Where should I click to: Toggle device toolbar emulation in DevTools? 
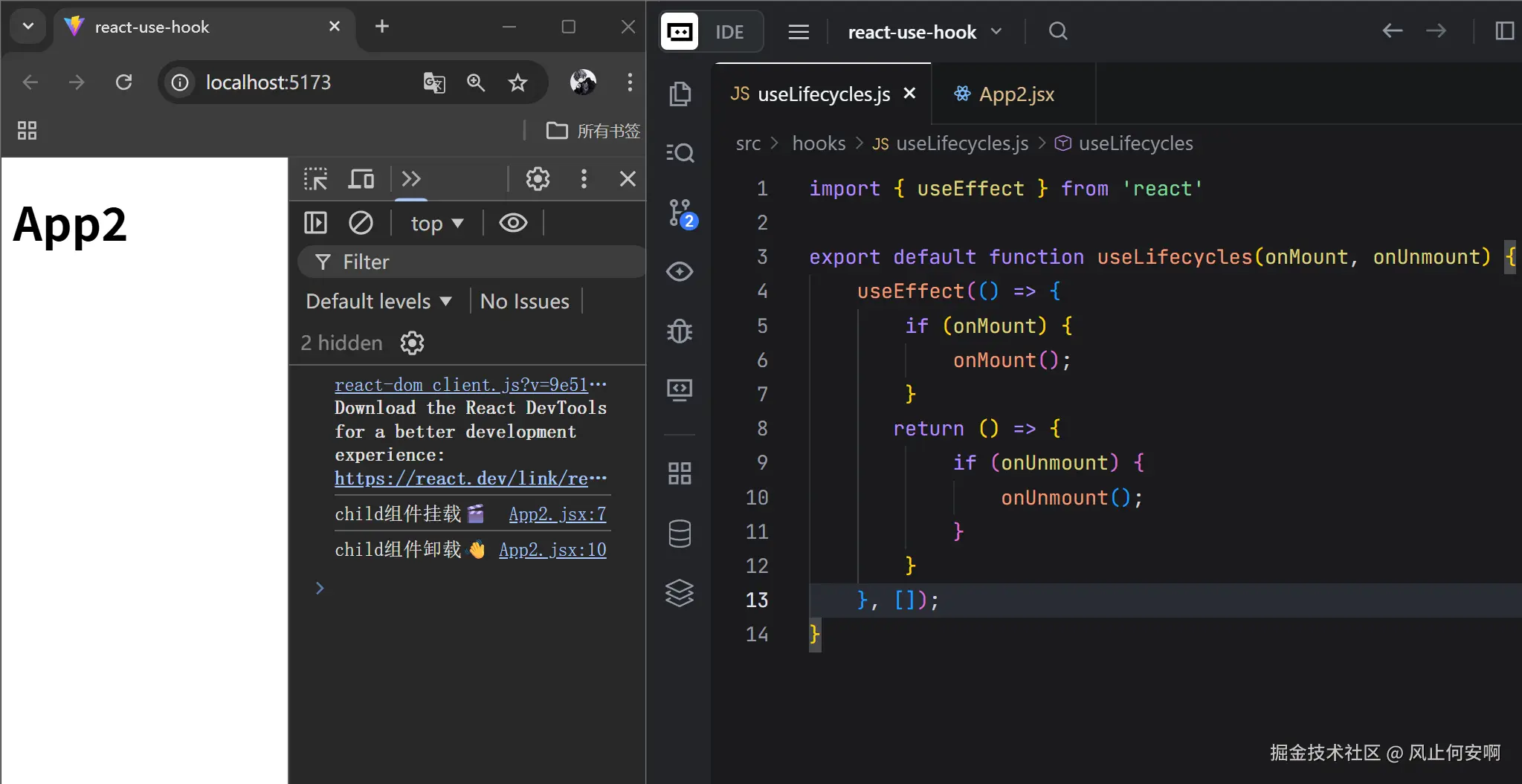click(361, 179)
